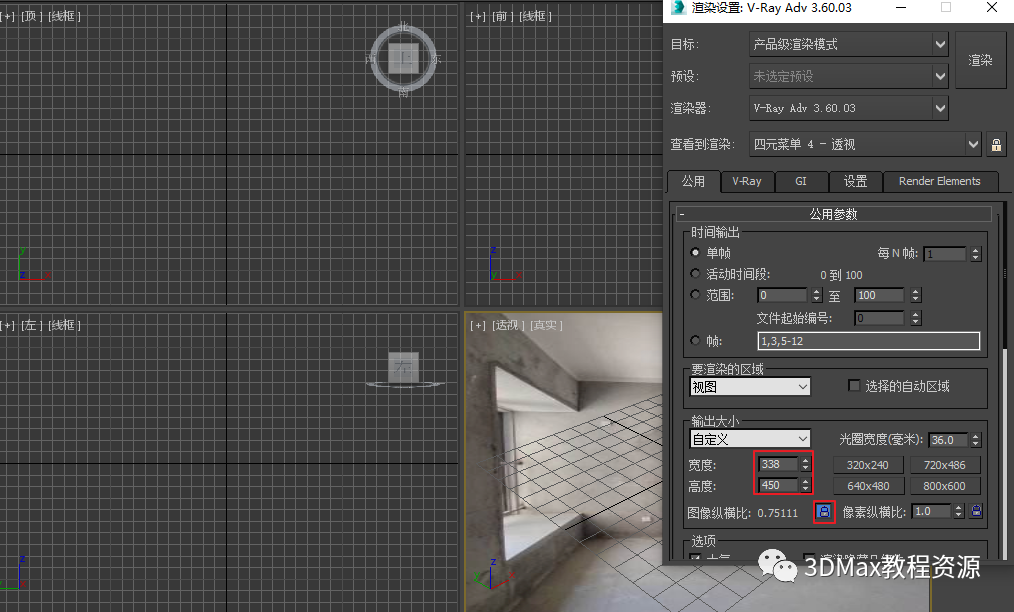Screen dimensions: 1014x612
Task: Choose the 320x240 preset size button
Action: (x=868, y=465)
